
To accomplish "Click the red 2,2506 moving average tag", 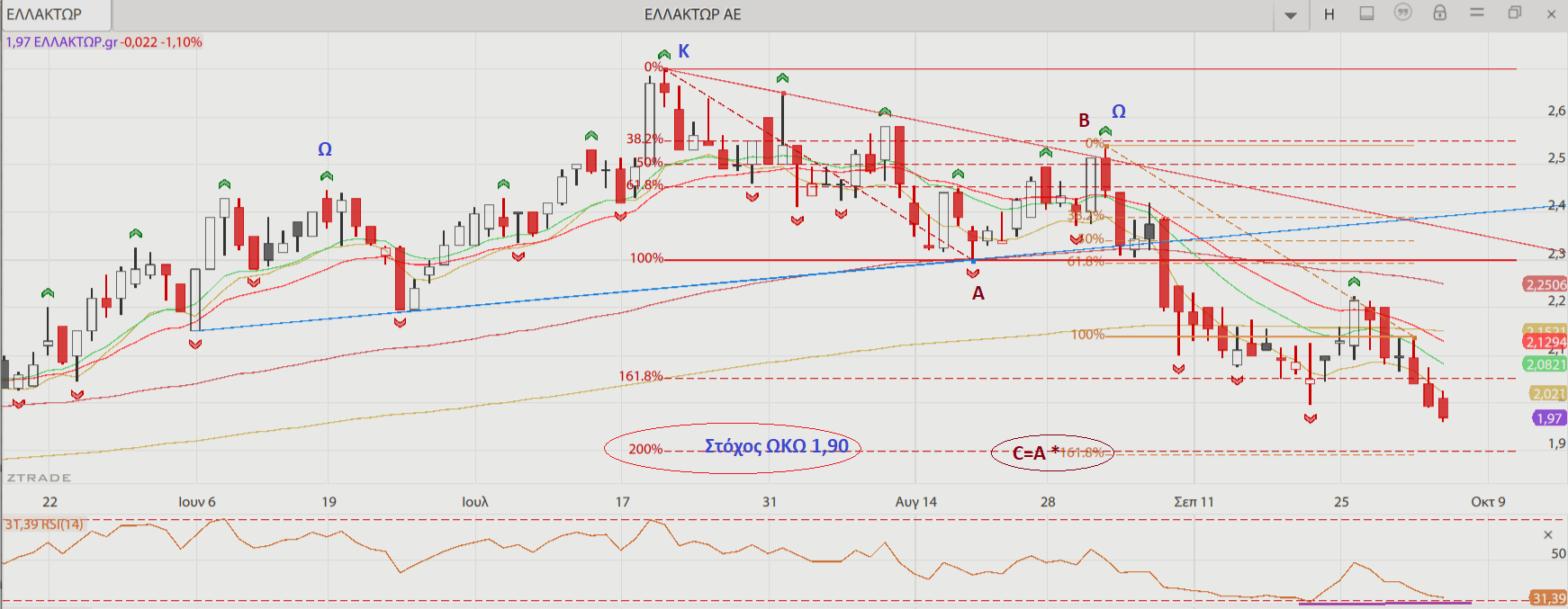I will (x=1545, y=284).
